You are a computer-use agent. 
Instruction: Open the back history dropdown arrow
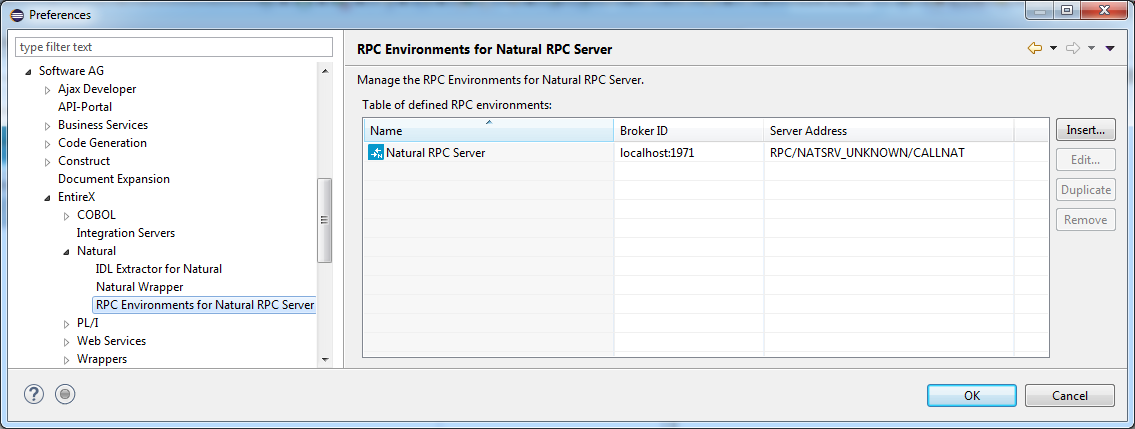pyautogui.click(x=1053, y=48)
